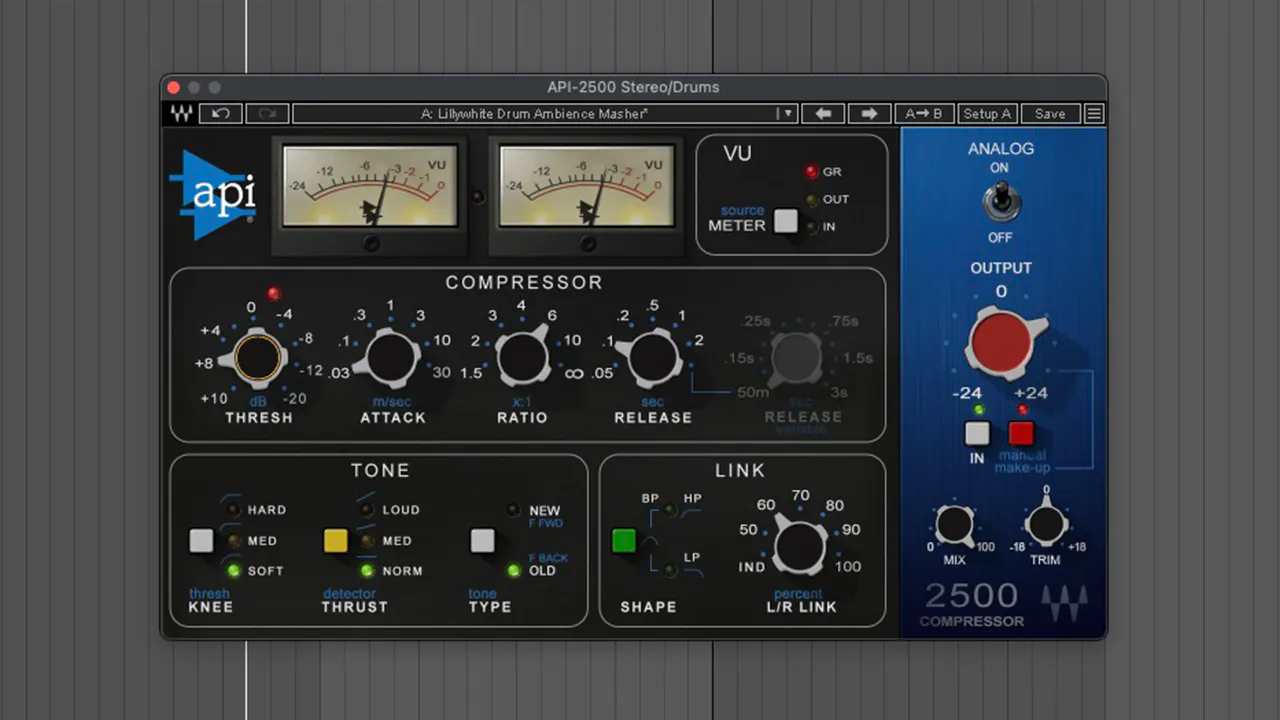Toggle the compressor IN button

pyautogui.click(x=977, y=433)
